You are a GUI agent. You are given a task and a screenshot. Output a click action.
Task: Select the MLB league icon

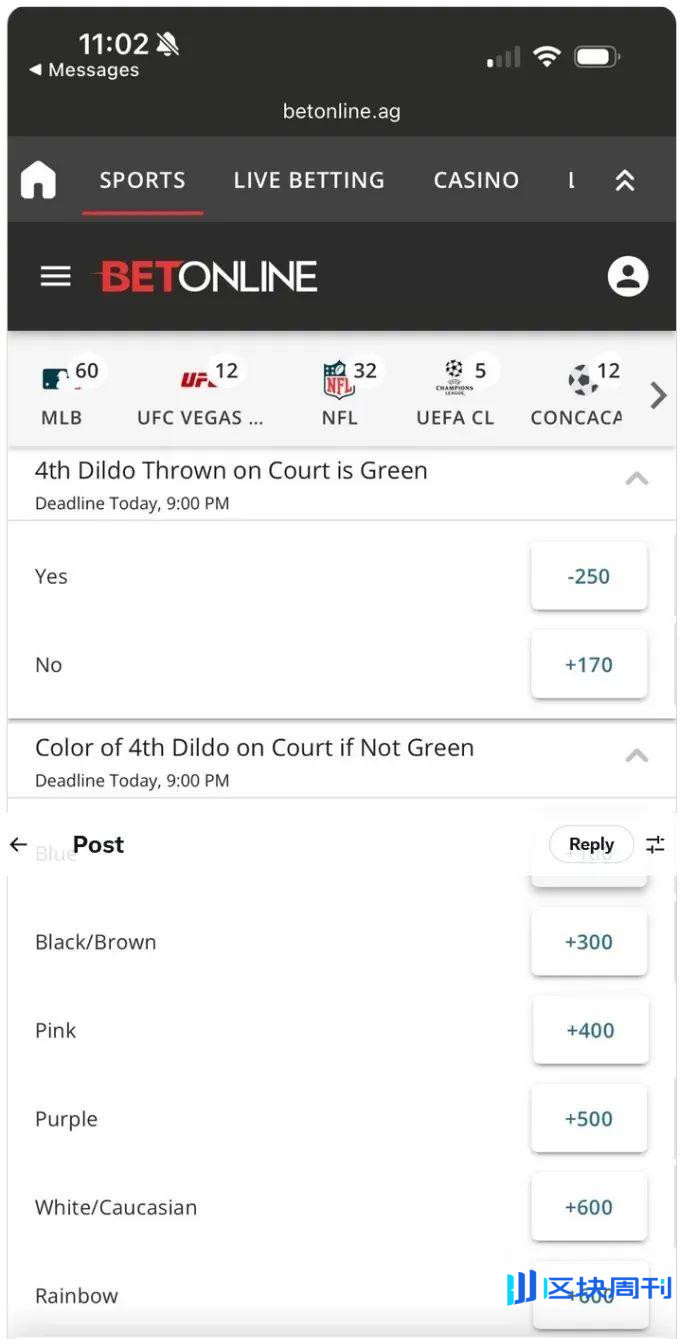pyautogui.click(x=56, y=380)
